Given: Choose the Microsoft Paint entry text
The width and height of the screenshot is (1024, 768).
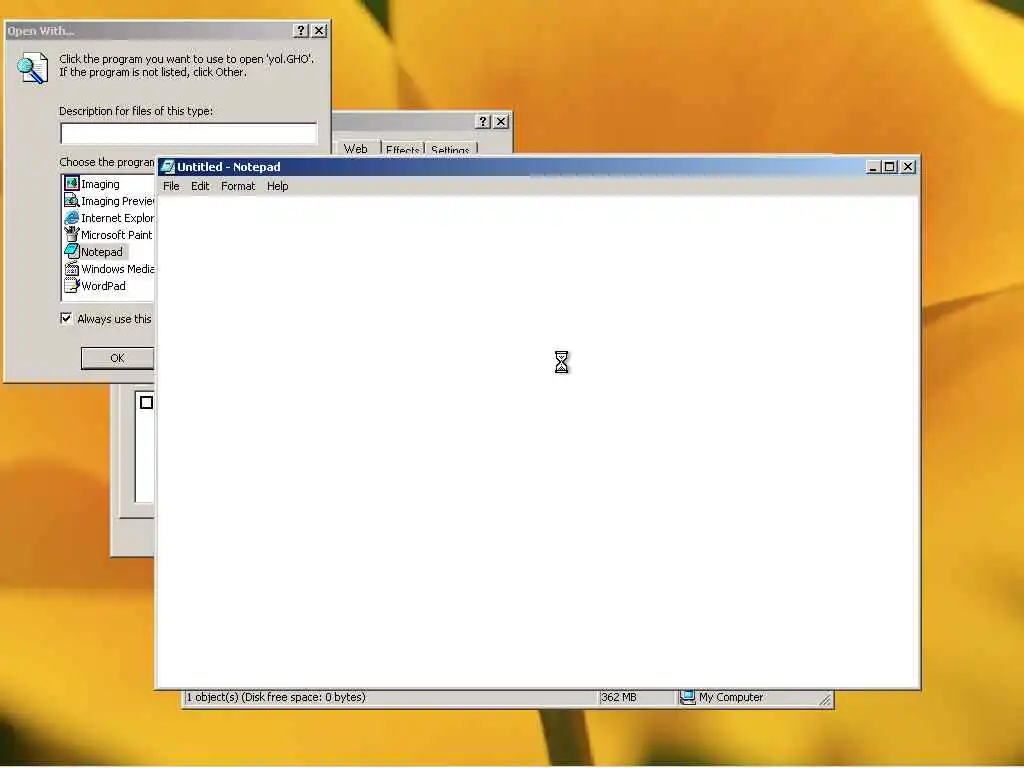Looking at the screenshot, I should (117, 235).
